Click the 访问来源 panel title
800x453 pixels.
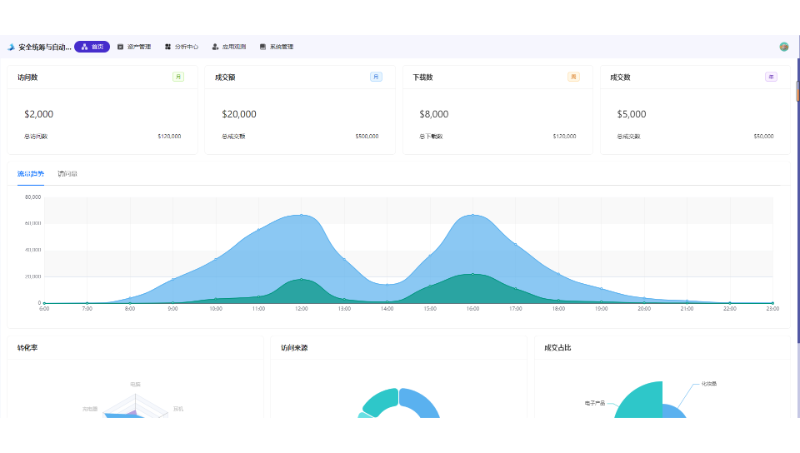pyautogui.click(x=294, y=348)
